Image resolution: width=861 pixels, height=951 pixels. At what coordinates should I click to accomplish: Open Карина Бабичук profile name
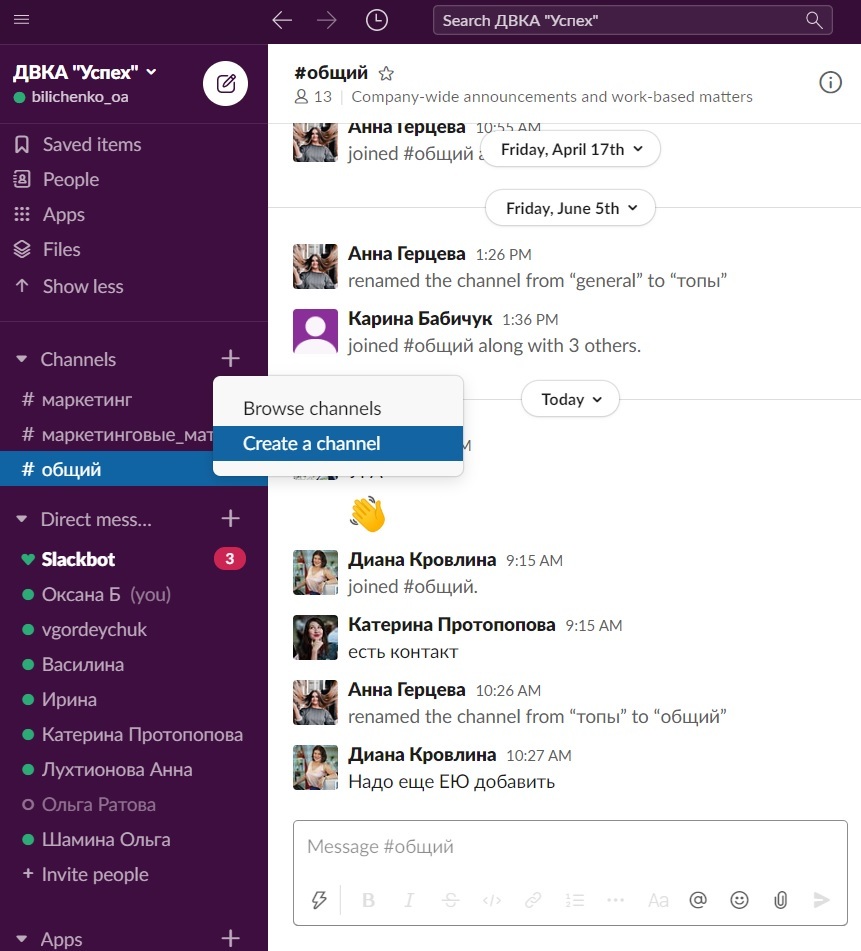click(x=420, y=319)
